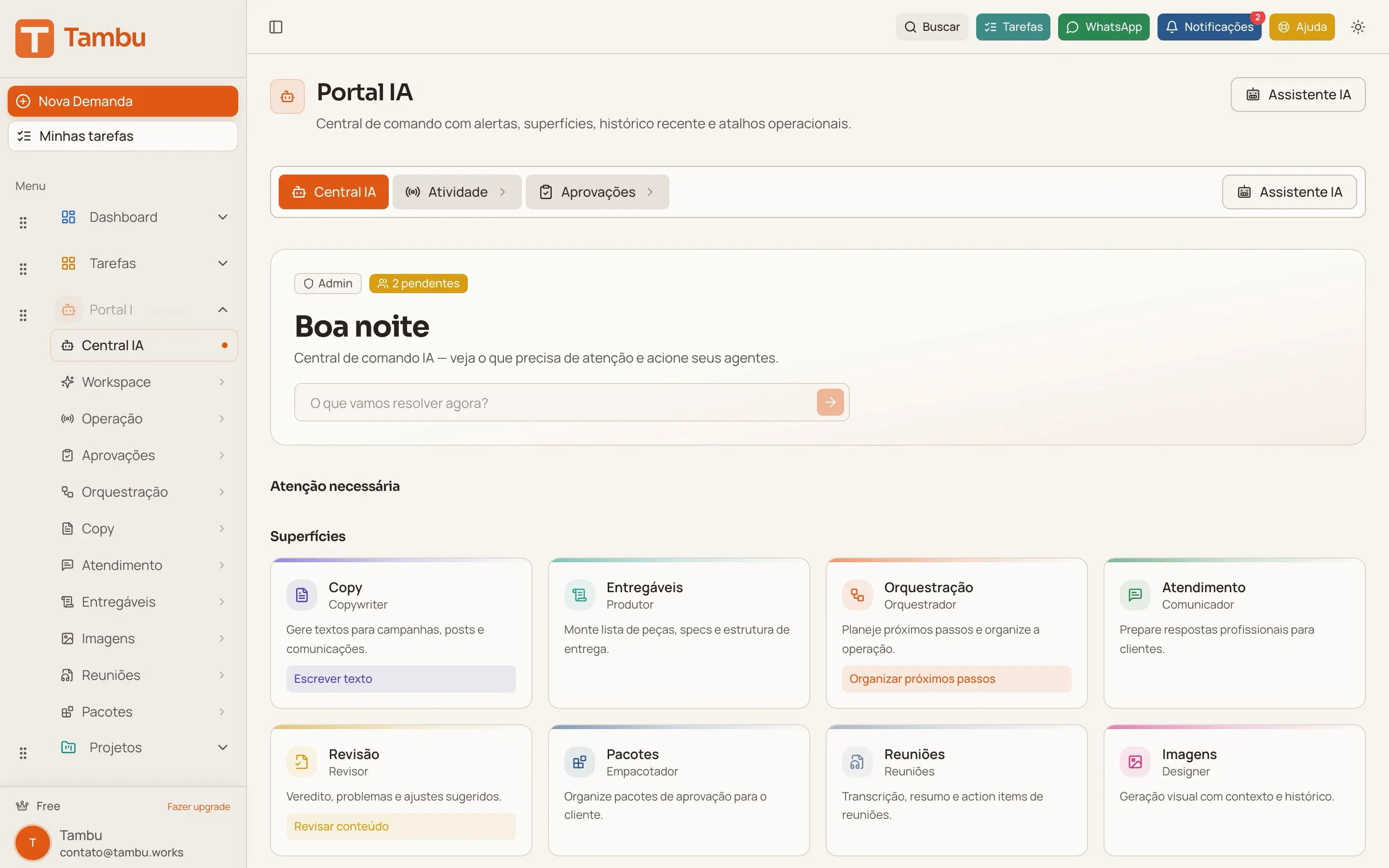Viewport: 1389px width, 868px height.
Task: Expand the Tarefas sidebar chevron
Action: (x=223, y=263)
